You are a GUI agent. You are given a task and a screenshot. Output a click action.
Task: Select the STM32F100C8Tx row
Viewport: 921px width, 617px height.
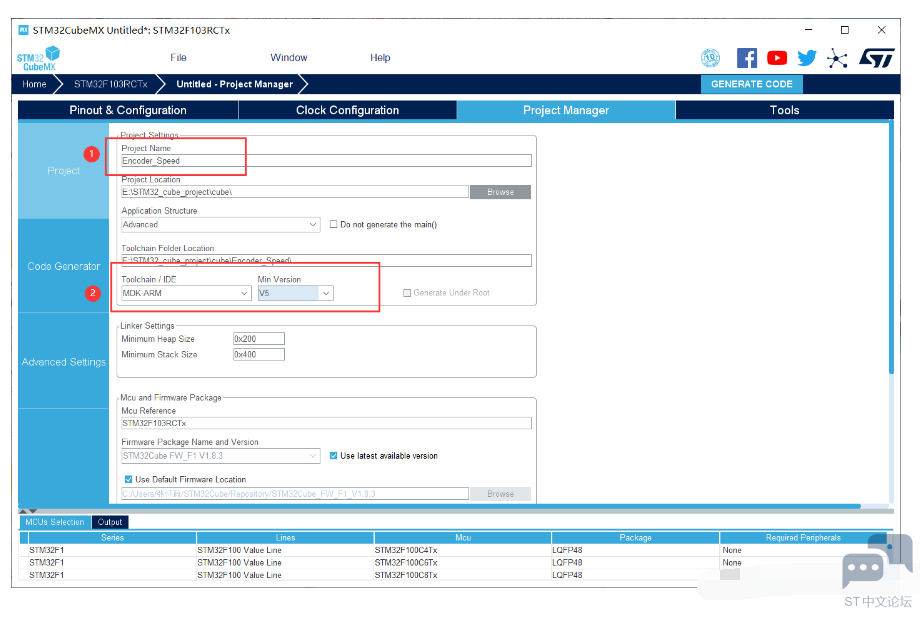click(x=455, y=575)
